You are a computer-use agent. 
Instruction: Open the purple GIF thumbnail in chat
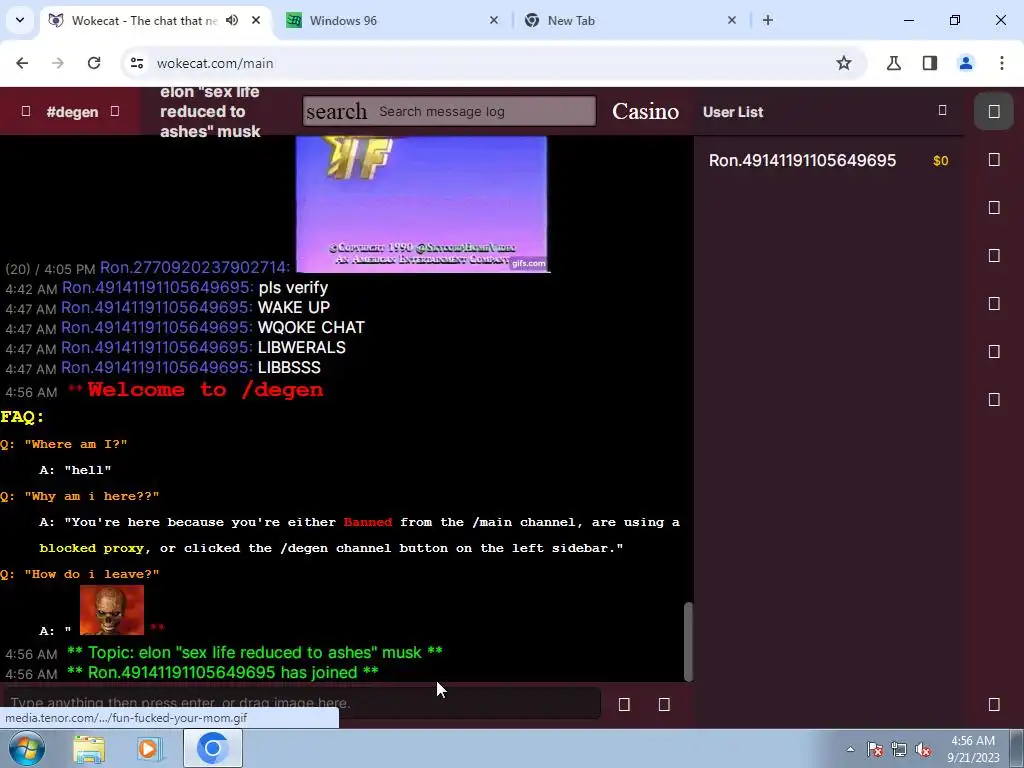(421, 204)
